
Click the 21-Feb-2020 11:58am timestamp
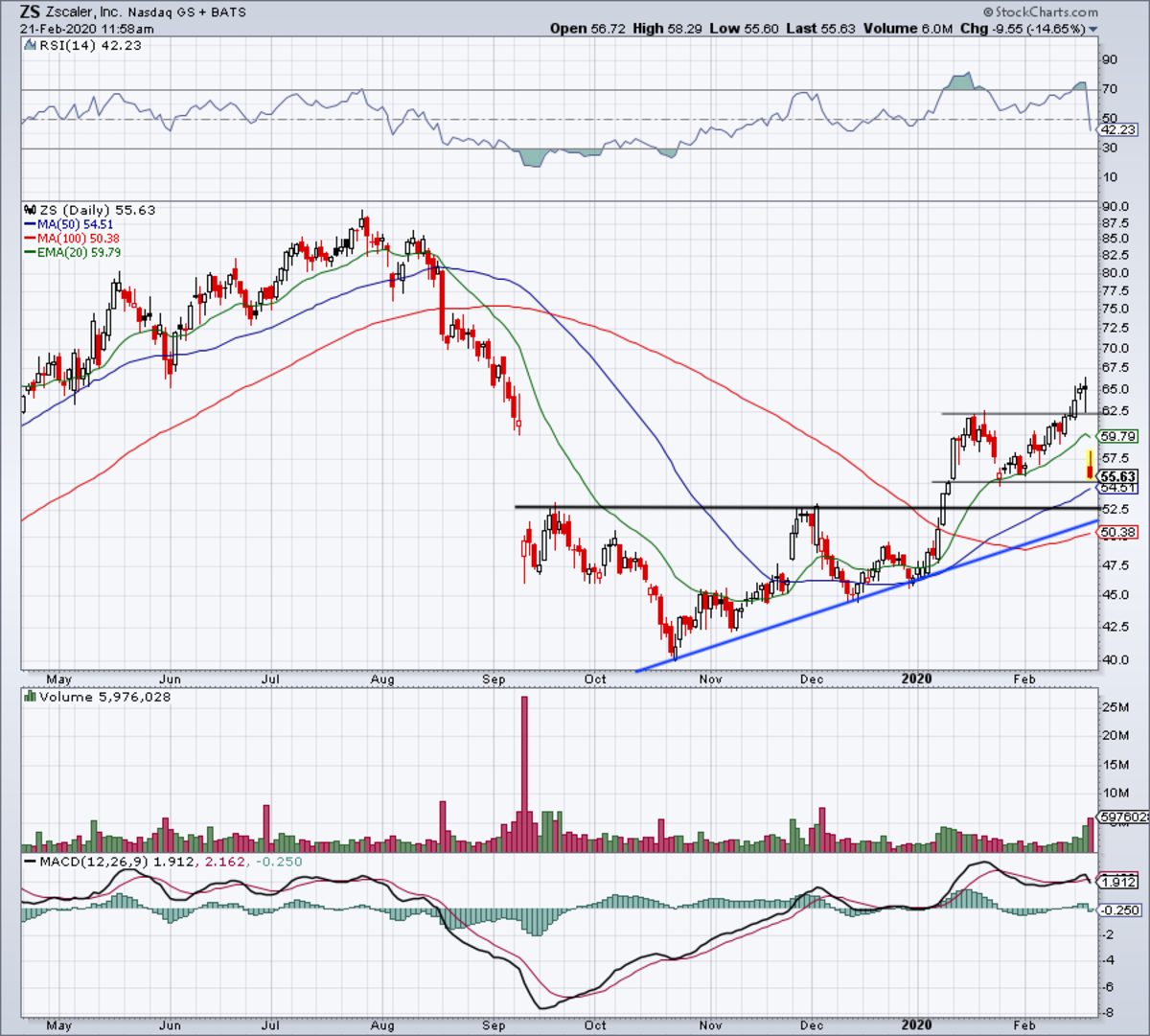(x=87, y=29)
